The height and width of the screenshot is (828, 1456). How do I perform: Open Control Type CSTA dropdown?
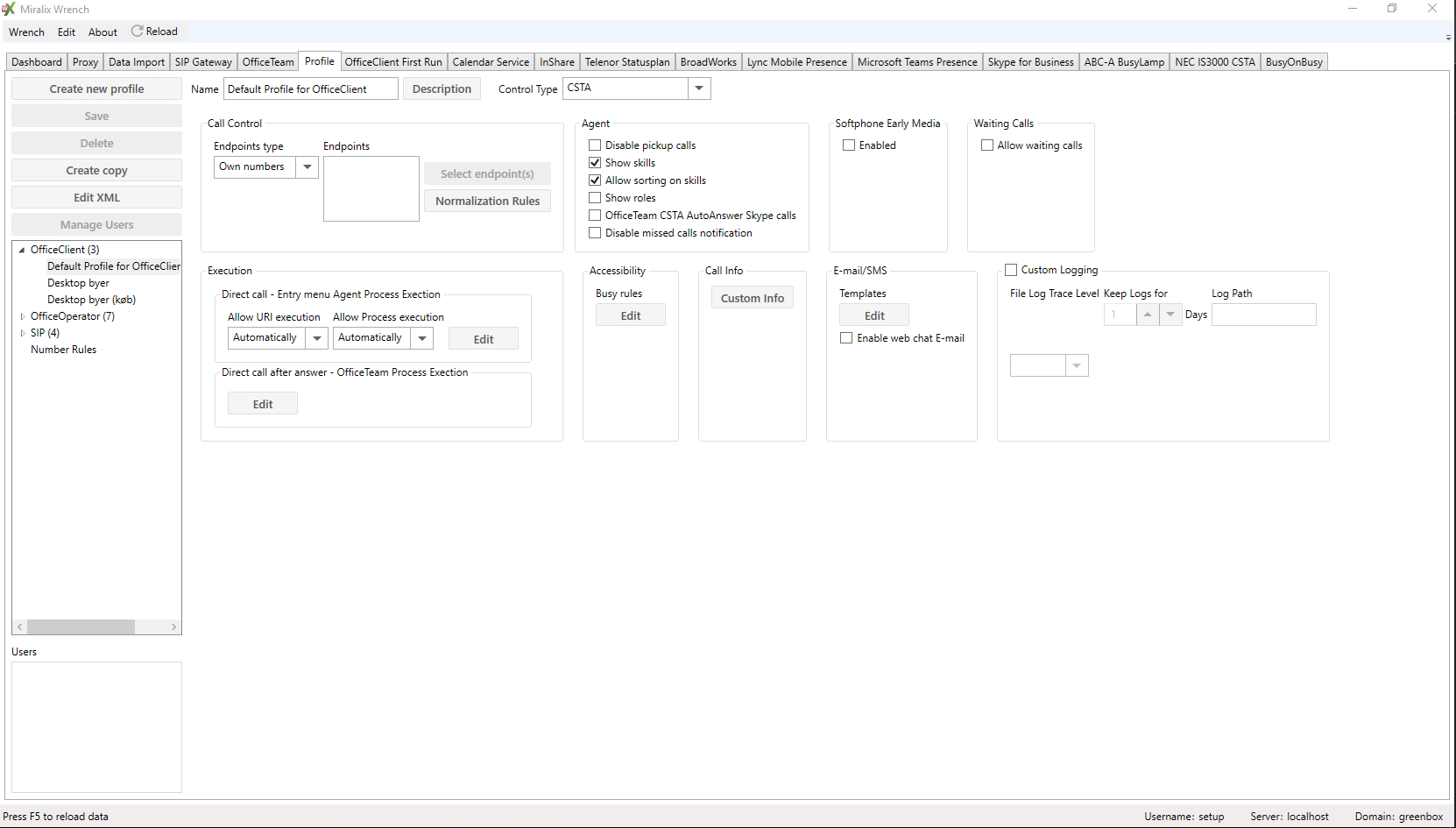pos(698,88)
